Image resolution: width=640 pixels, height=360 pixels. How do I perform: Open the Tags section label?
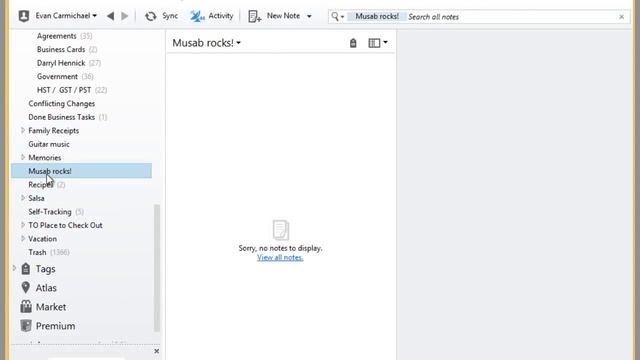tap(45, 269)
